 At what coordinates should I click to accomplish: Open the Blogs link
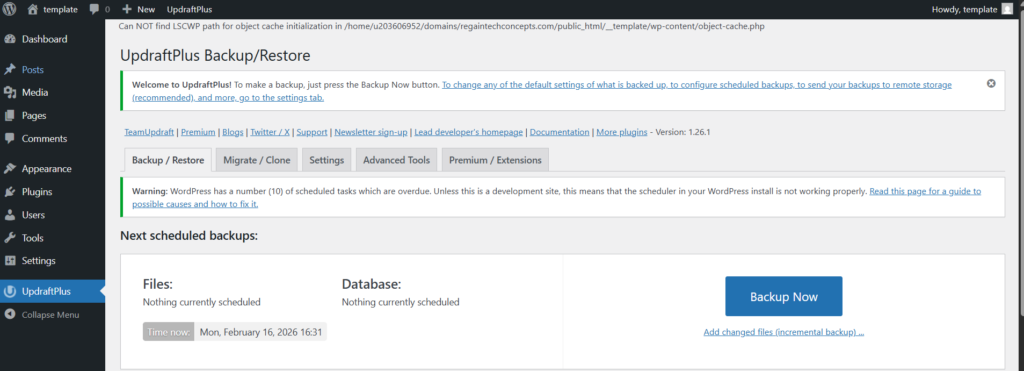pyautogui.click(x=232, y=132)
